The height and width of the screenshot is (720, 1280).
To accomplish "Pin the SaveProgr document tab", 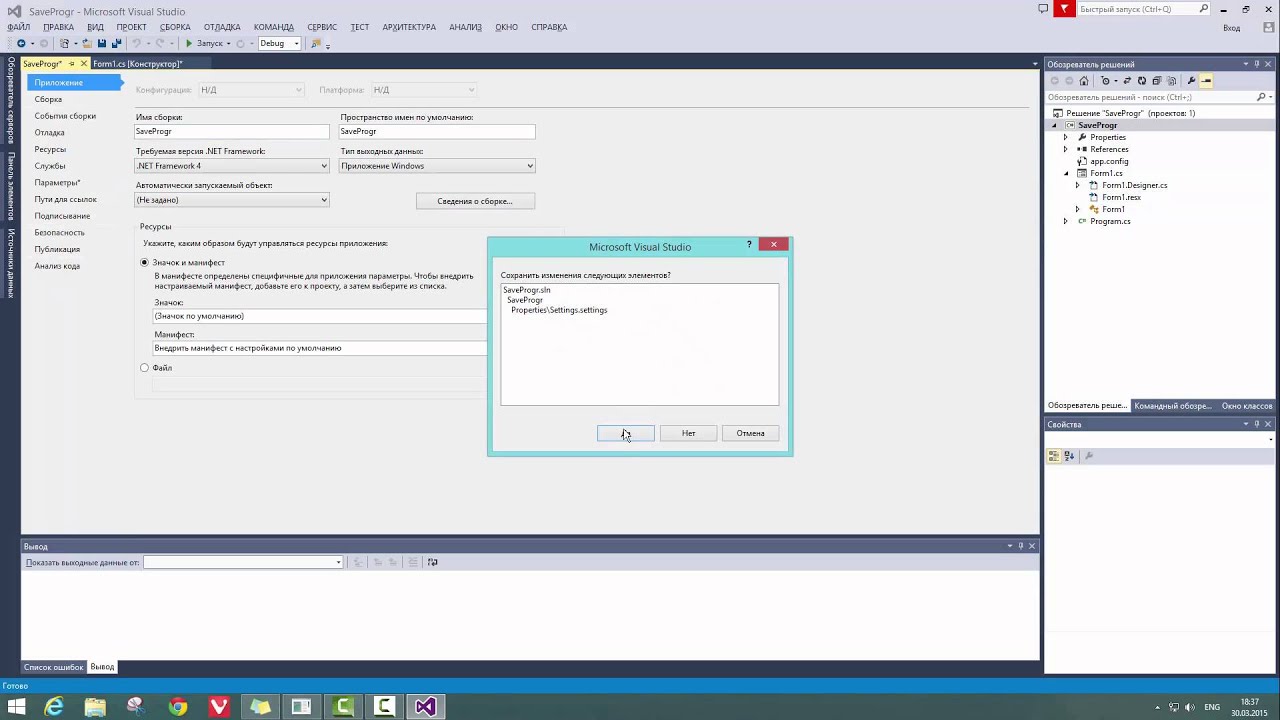I will [72, 64].
